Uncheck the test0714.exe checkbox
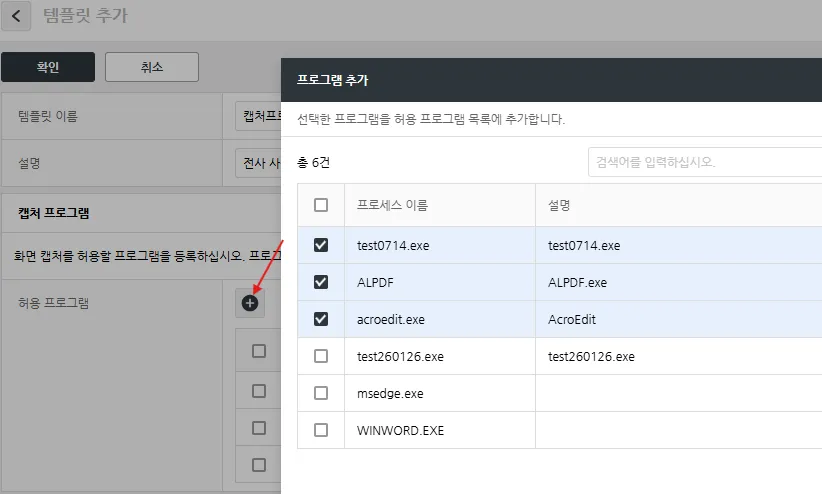 pos(321,245)
